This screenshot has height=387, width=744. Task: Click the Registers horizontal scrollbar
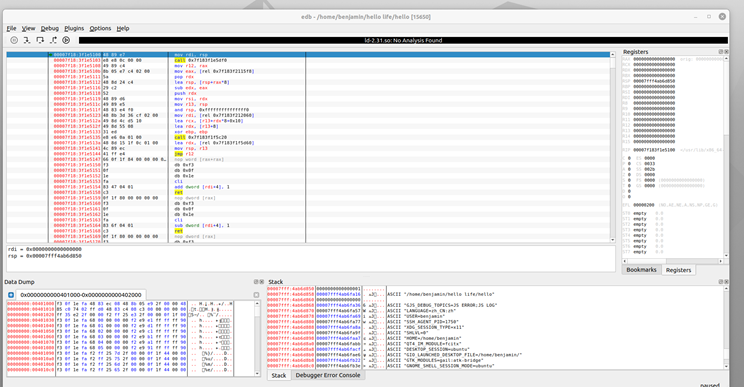(673, 261)
